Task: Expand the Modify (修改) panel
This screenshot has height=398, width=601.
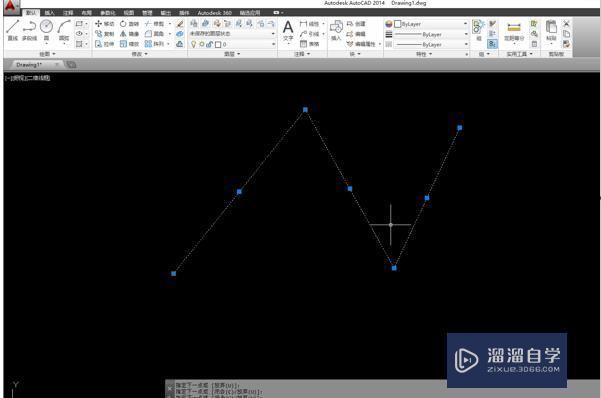Action: [140, 54]
